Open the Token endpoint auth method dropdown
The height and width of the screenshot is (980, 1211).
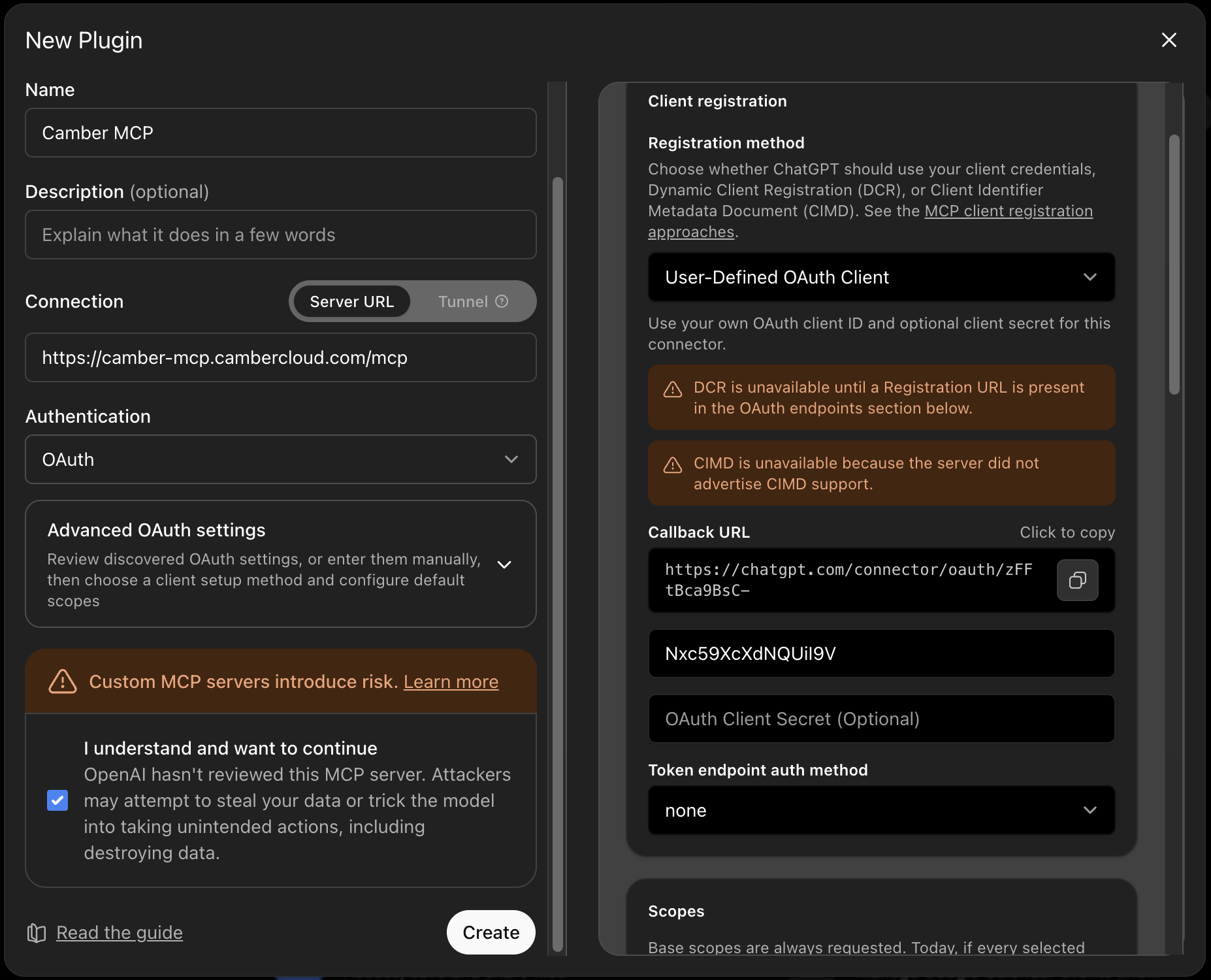[x=881, y=810]
